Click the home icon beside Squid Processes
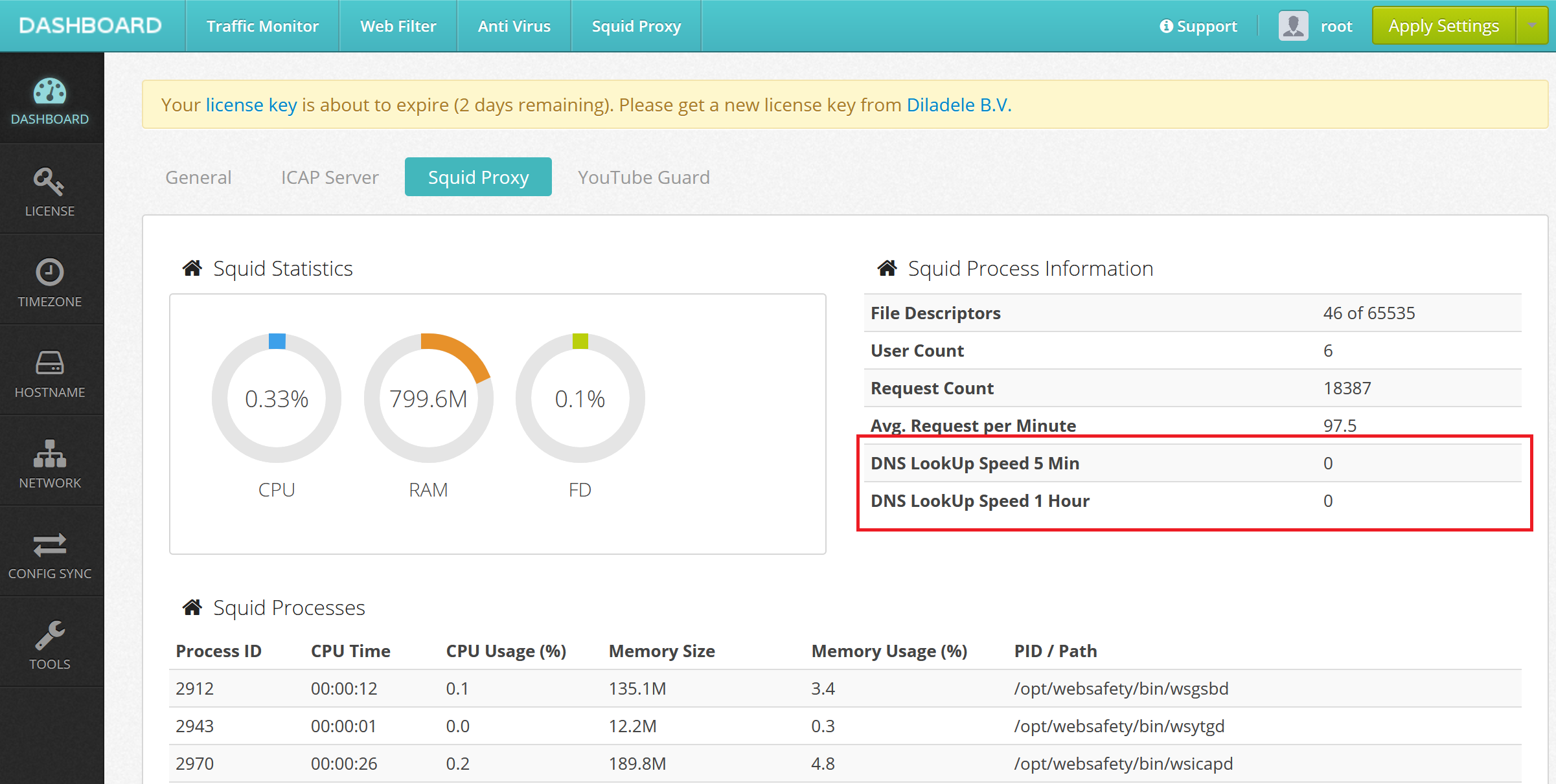The height and width of the screenshot is (784, 1556). click(192, 607)
